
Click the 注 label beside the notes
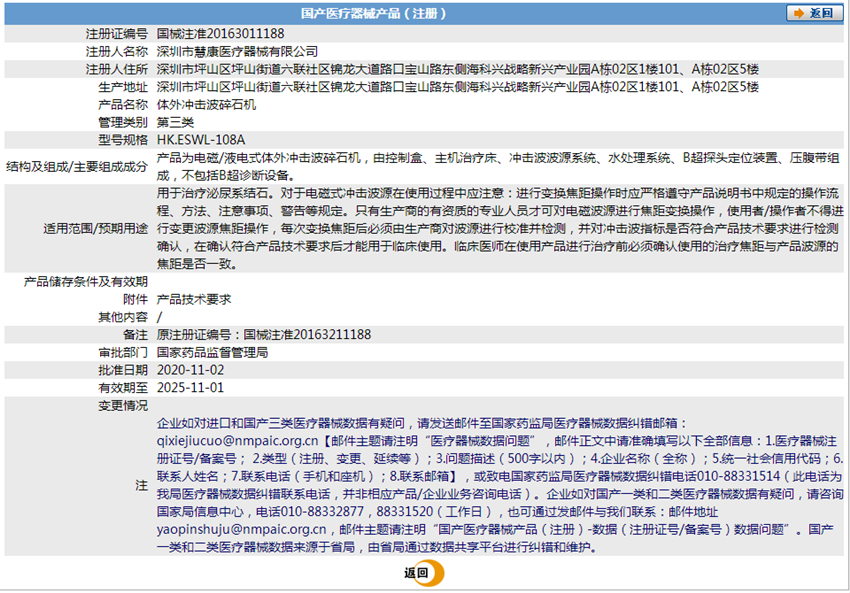(142, 485)
